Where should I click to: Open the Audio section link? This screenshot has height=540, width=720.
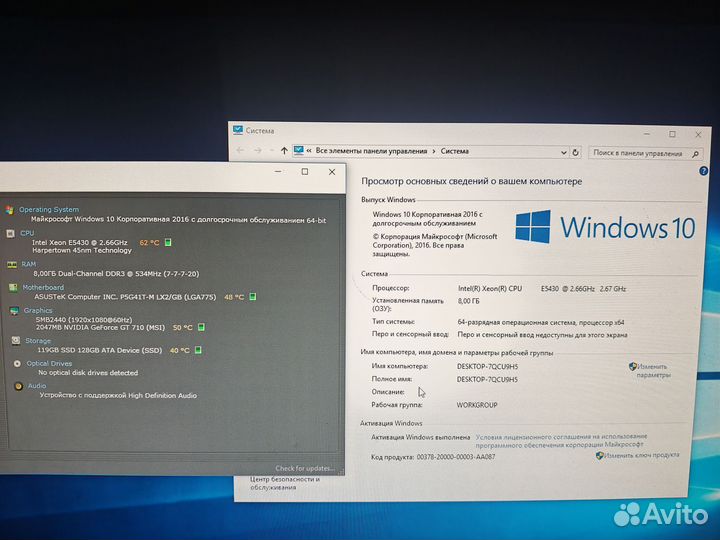pos(37,386)
